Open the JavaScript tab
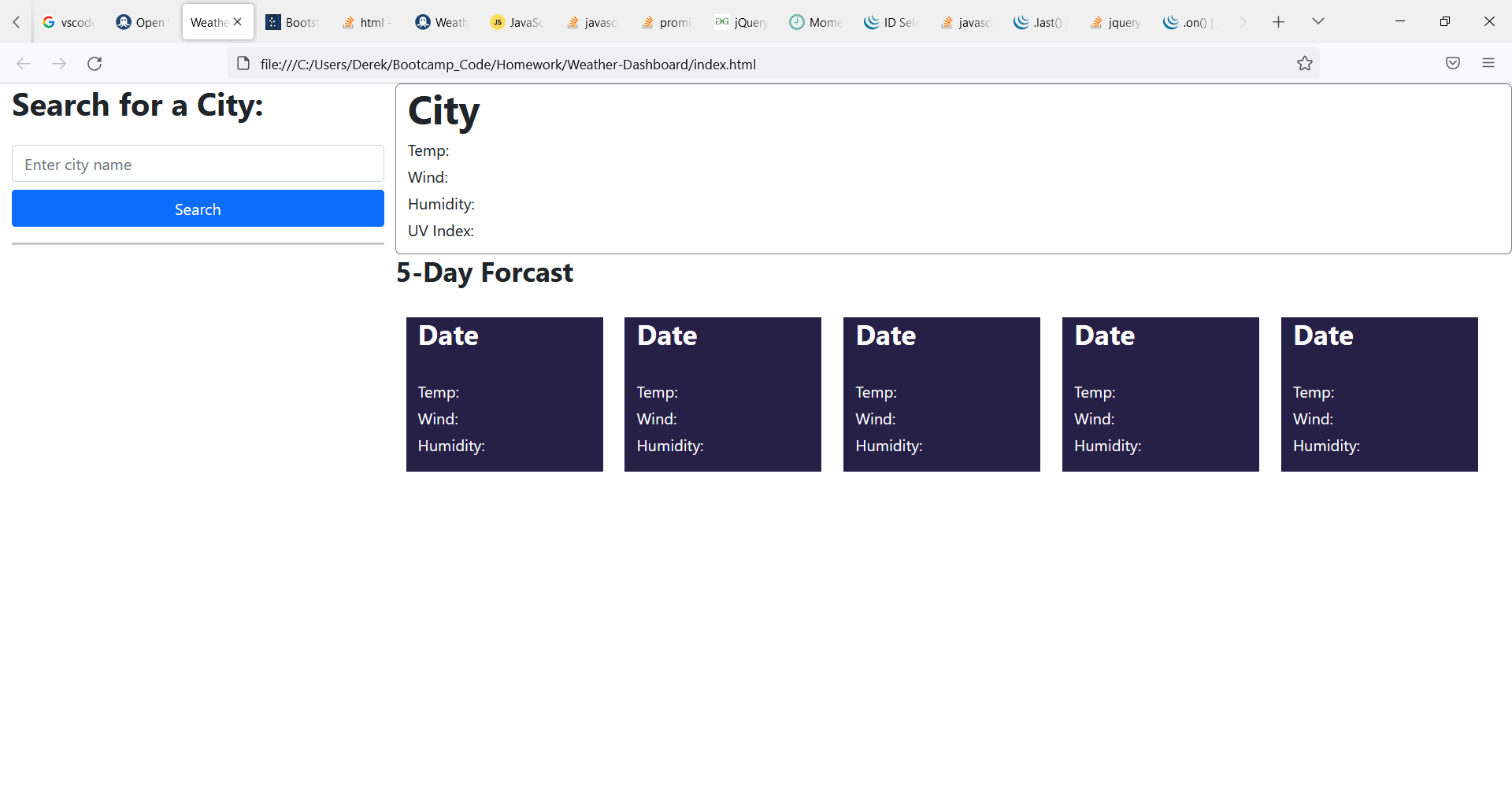This screenshot has width=1512, height=811. click(516, 21)
